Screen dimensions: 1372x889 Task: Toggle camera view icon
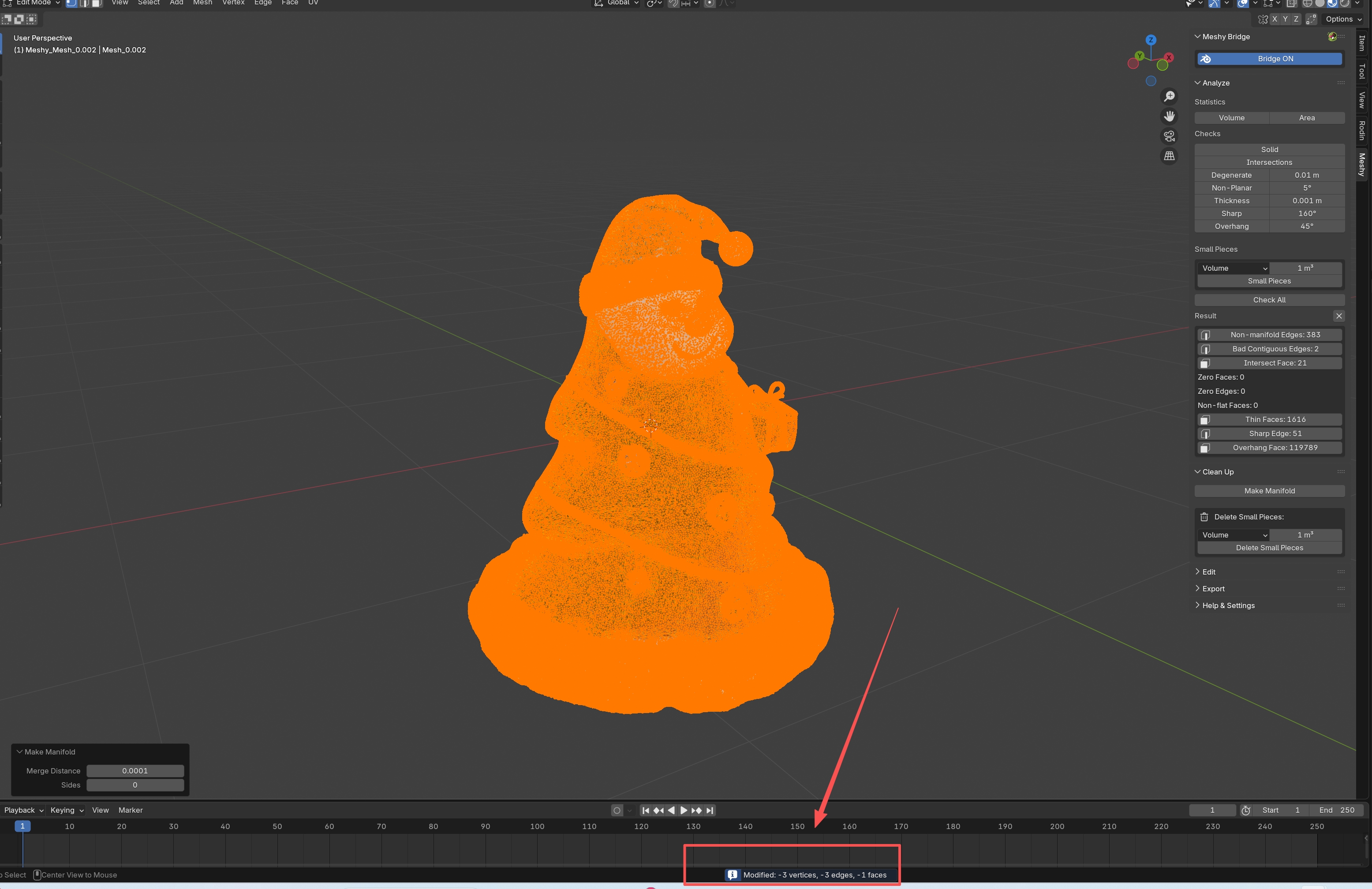tap(1169, 136)
